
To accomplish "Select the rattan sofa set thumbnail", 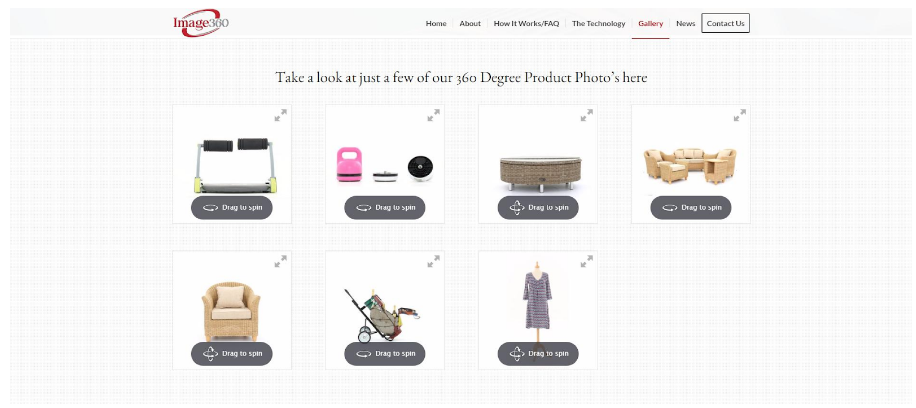I will coord(691,164).
